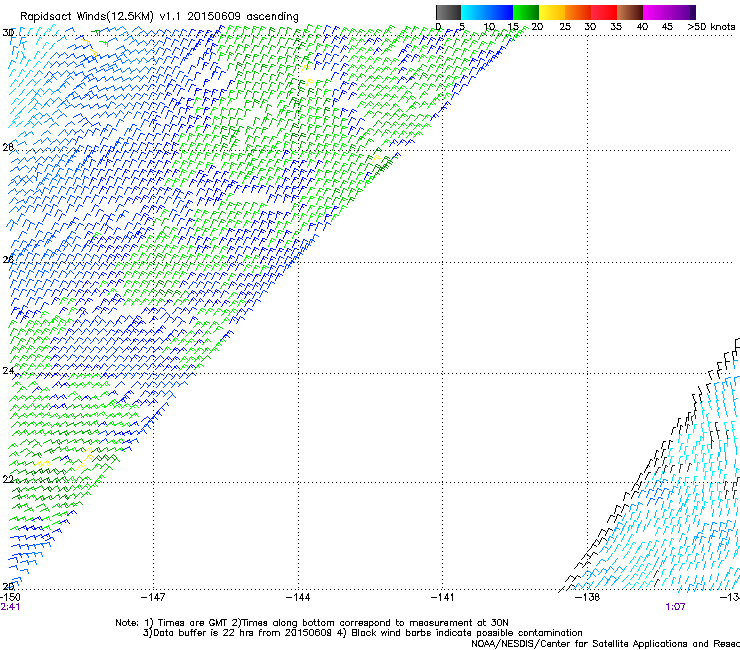Click the cyan 5-10 knots legend swatch
This screenshot has width=740, height=650.
pyautogui.click(x=474, y=12)
